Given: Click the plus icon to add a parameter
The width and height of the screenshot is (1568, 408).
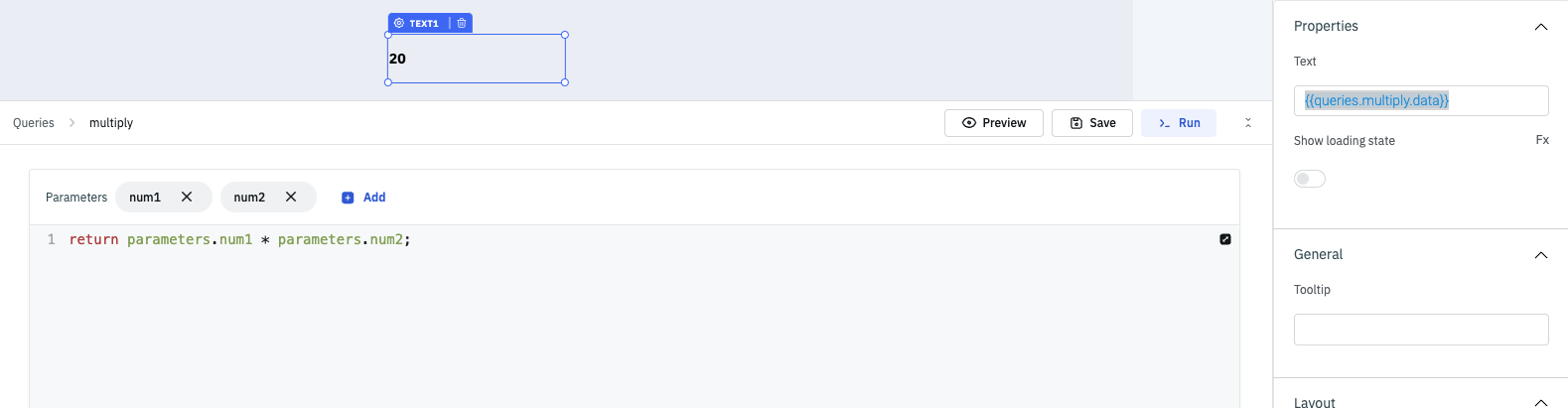Looking at the screenshot, I should 348,198.
